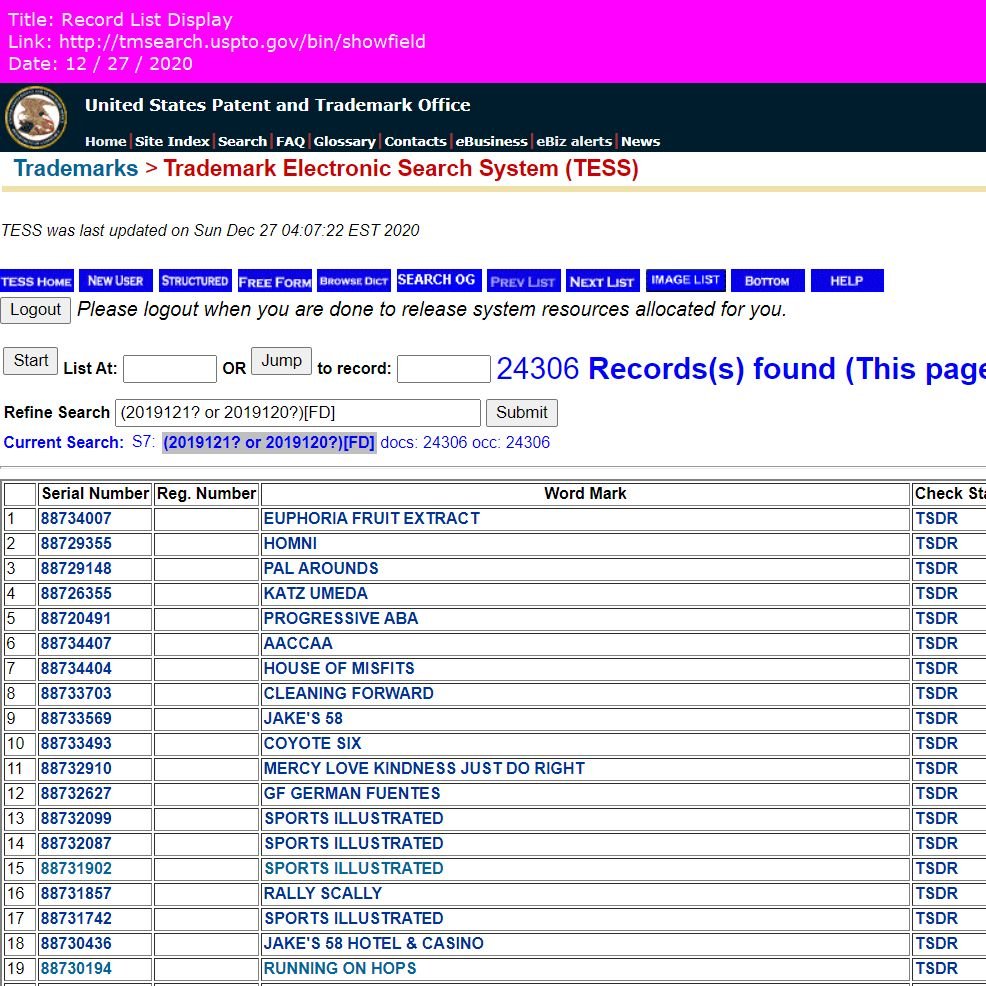Screen dimensions: 986x986
Task: Focus the List At input field
Action: (170, 368)
